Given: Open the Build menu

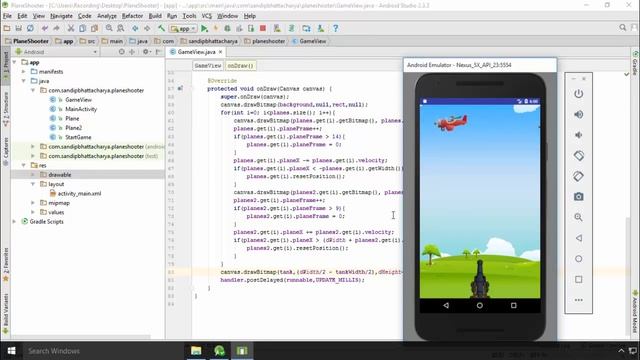Looking at the screenshot, I should pos(155,16).
